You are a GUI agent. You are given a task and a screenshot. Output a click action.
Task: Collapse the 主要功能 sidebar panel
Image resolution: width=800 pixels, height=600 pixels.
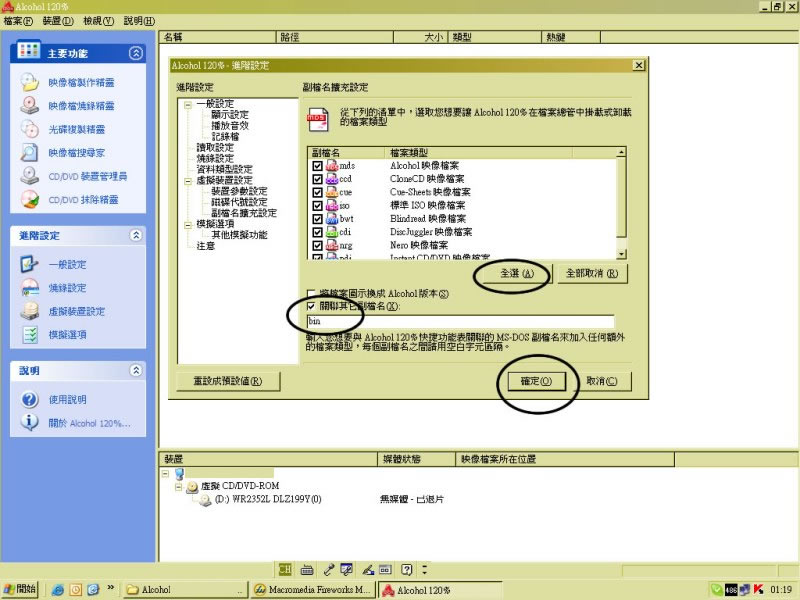click(136, 53)
